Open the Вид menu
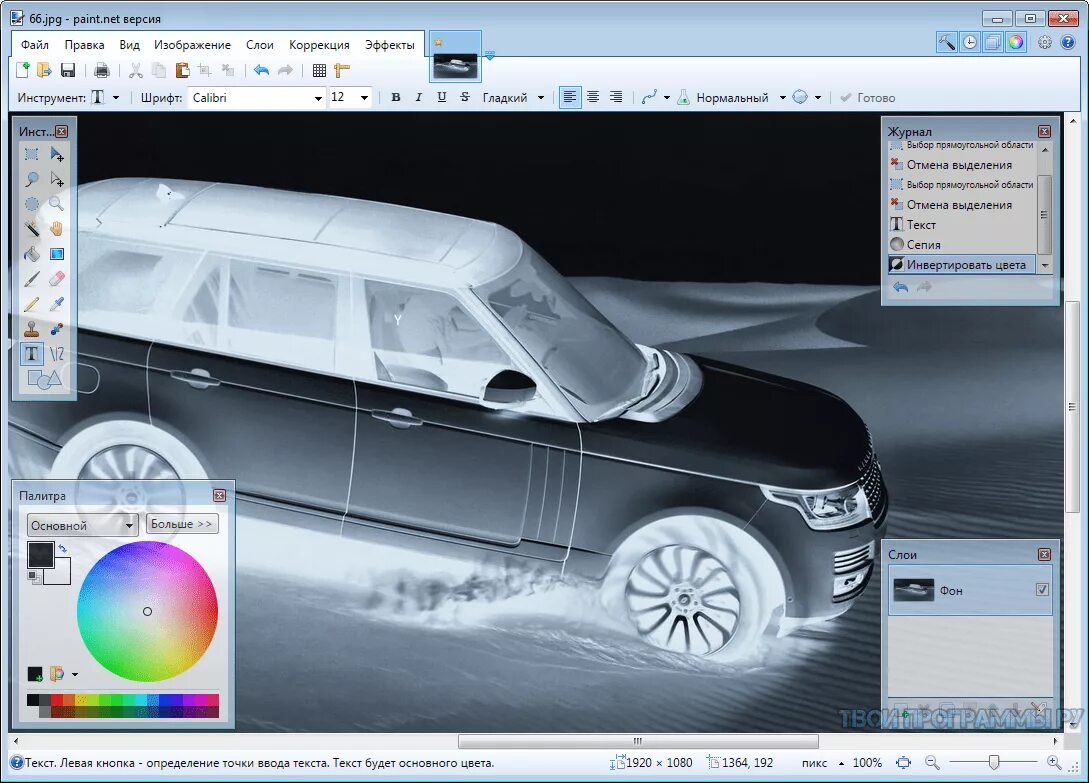 [129, 44]
